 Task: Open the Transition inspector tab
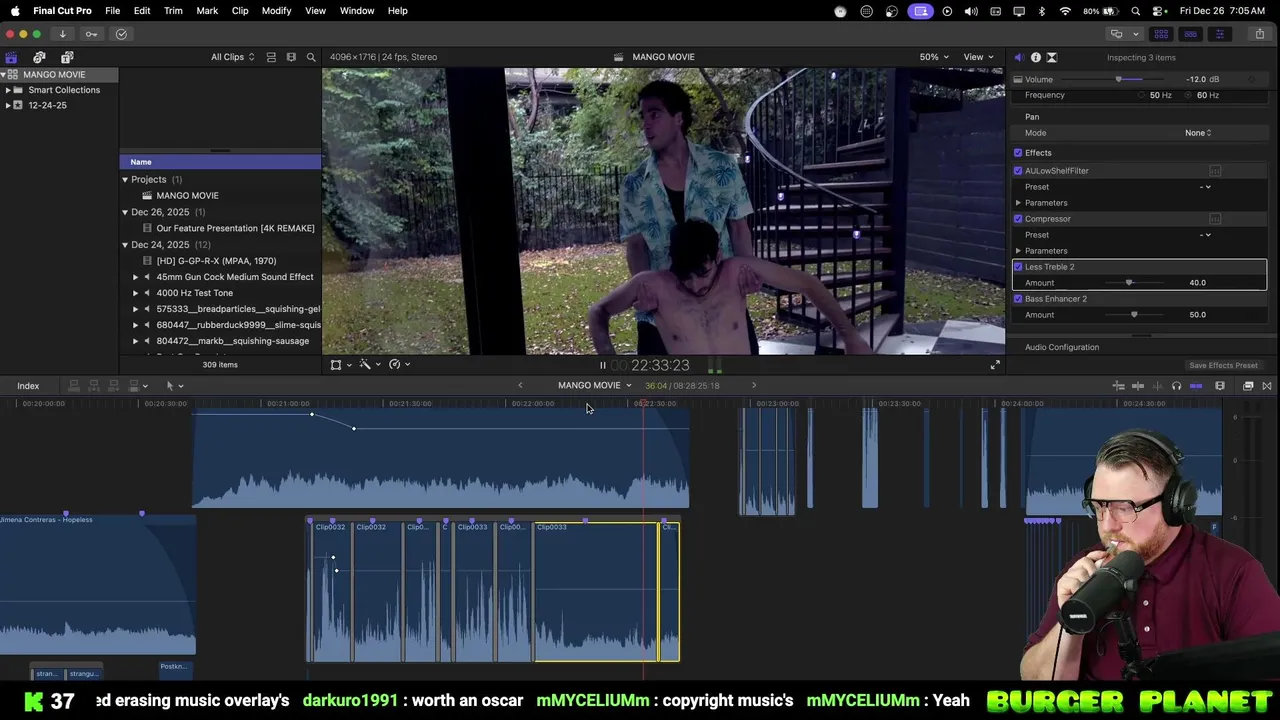coord(1052,57)
